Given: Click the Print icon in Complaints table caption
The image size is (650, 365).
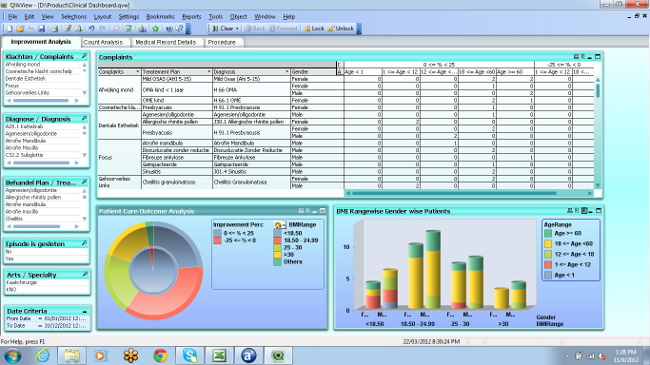Looking at the screenshot, I should click(576, 57).
